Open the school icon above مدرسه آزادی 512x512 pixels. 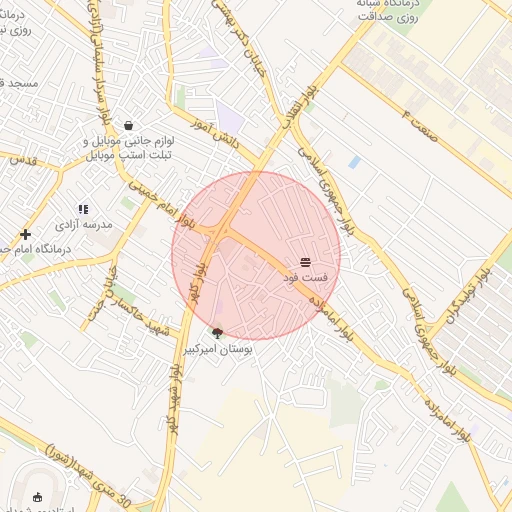83,209
